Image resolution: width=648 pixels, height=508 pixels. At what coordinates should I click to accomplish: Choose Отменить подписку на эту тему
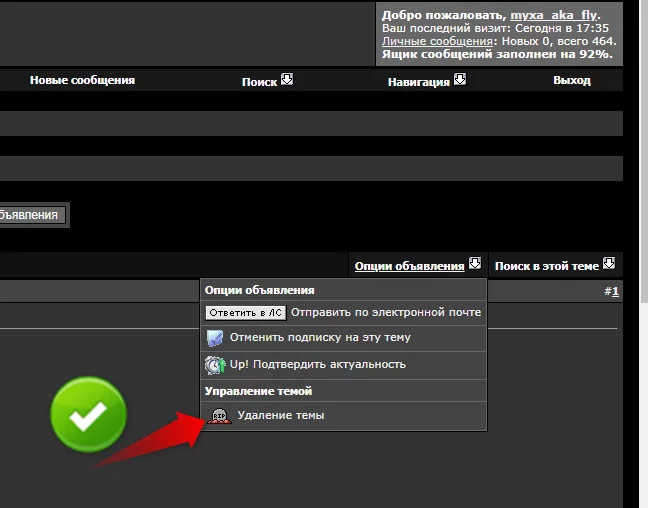pyautogui.click(x=320, y=338)
